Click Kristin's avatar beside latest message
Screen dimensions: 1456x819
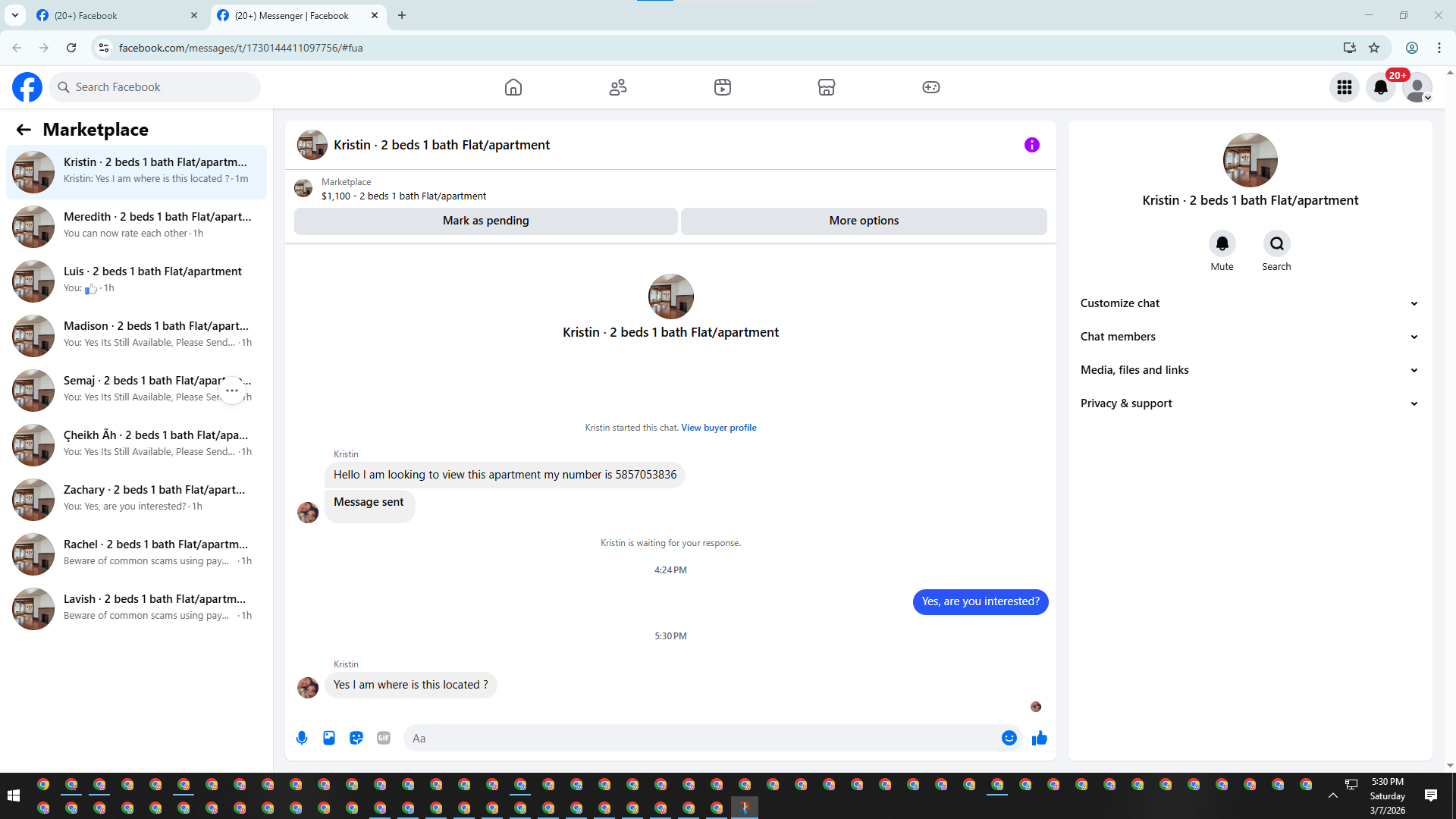(308, 687)
